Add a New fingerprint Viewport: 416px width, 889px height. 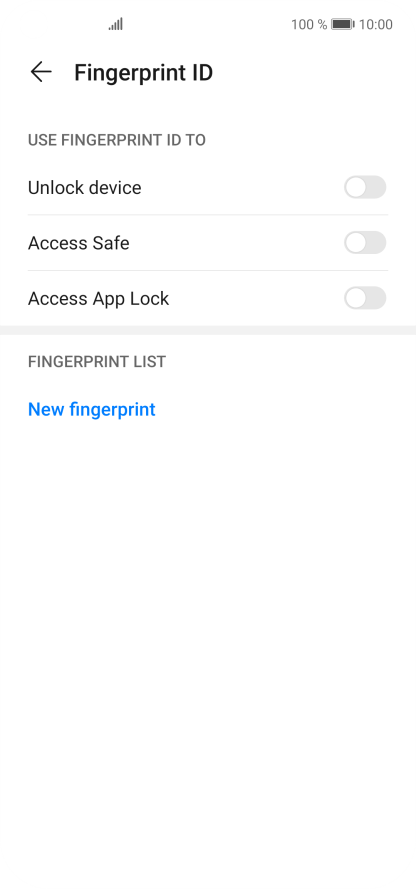[92, 409]
